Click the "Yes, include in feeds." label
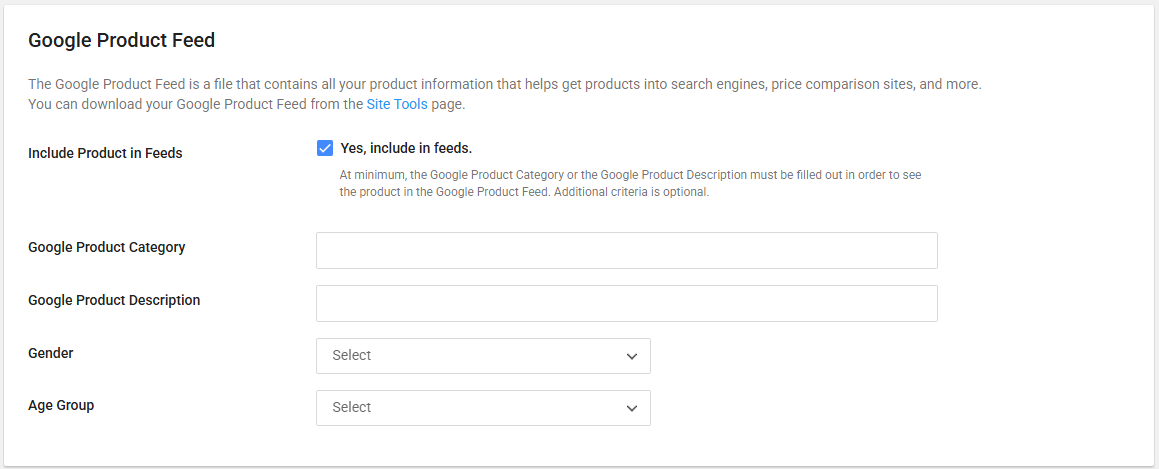 (x=405, y=149)
